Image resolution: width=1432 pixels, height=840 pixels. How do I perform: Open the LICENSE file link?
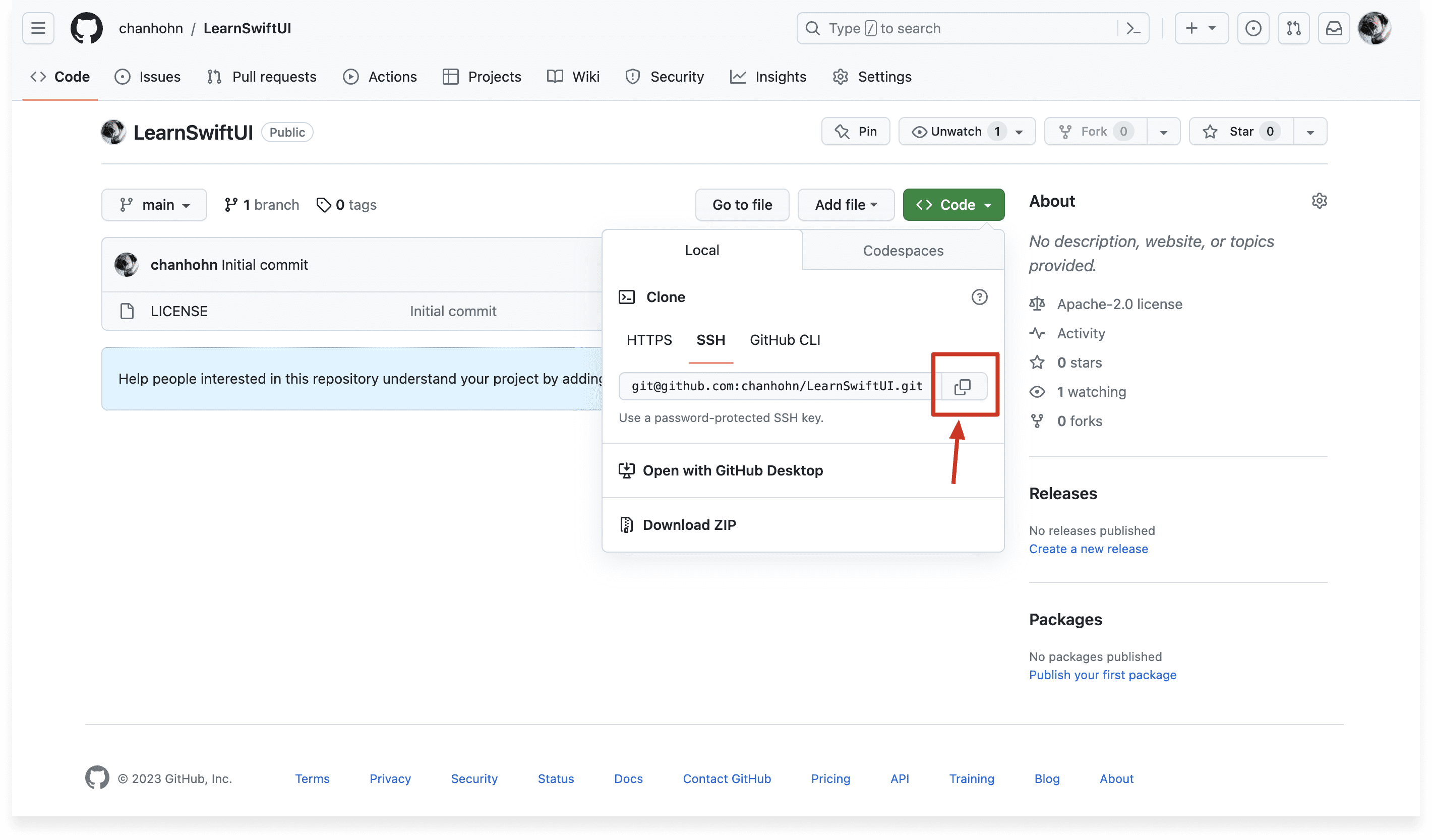click(178, 311)
